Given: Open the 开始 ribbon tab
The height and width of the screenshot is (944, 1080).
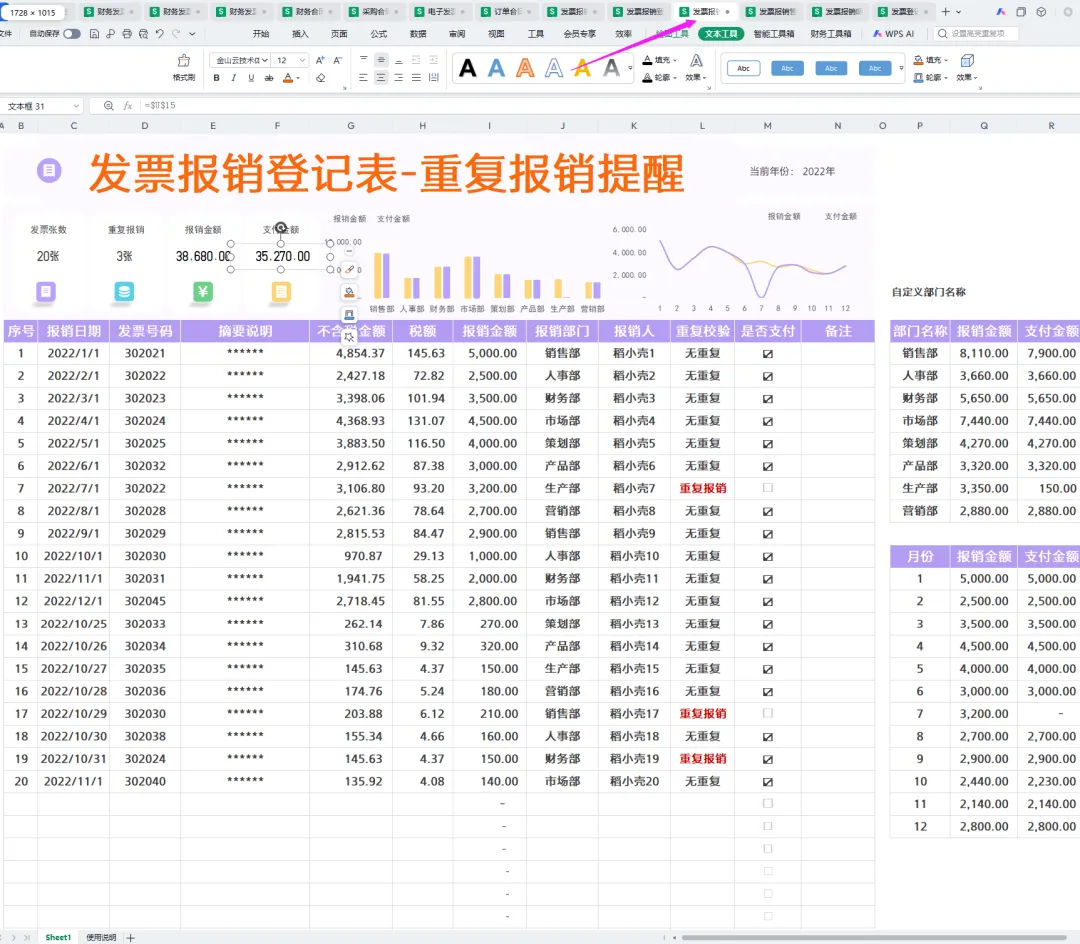Looking at the screenshot, I should coord(260,33).
